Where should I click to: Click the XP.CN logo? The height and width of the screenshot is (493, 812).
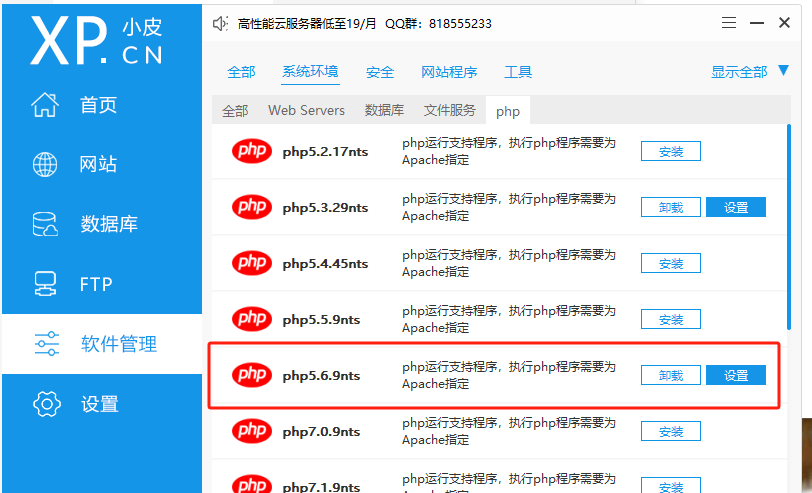(96, 40)
